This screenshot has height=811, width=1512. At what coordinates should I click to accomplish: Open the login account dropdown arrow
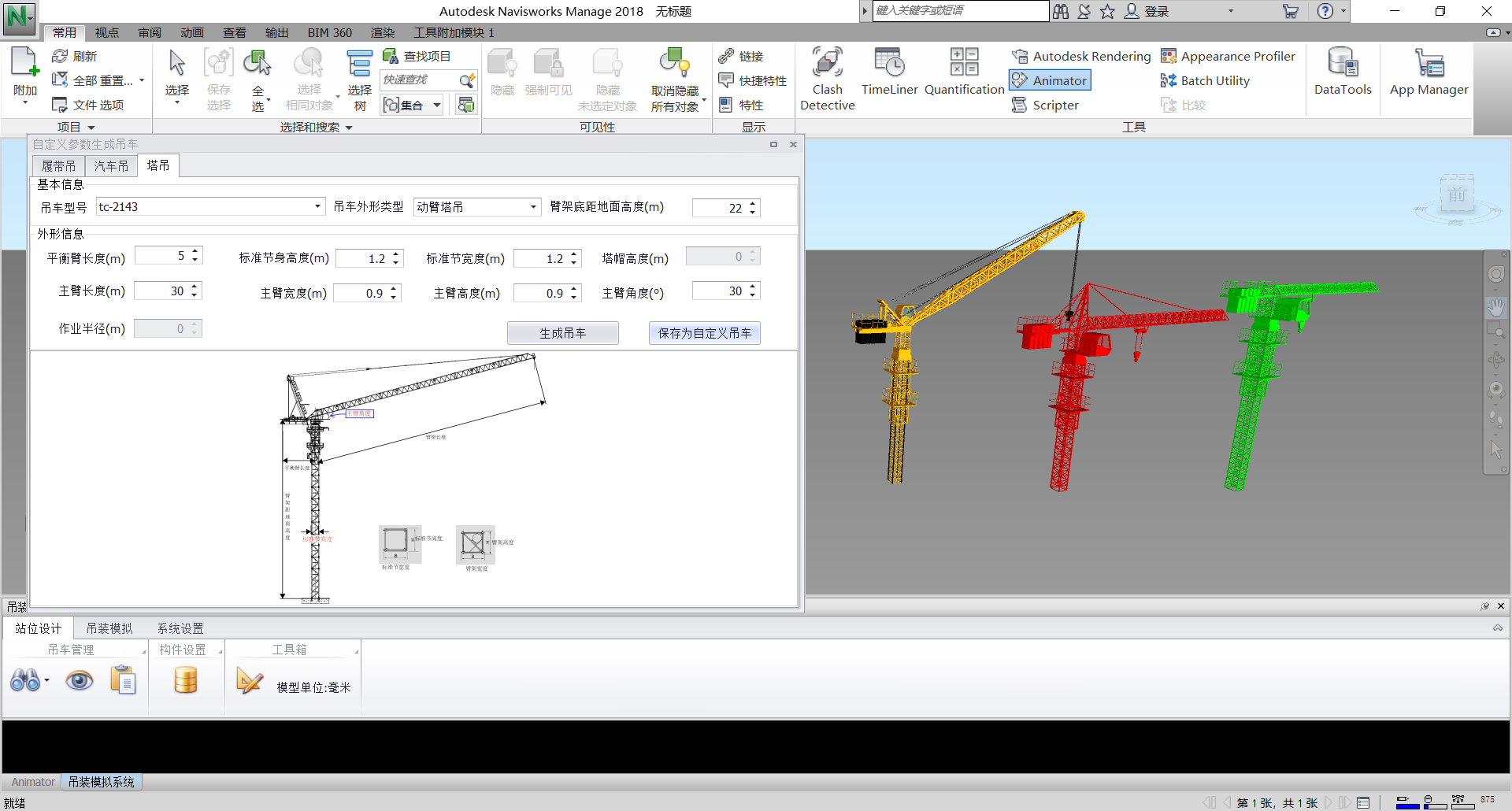1231,11
